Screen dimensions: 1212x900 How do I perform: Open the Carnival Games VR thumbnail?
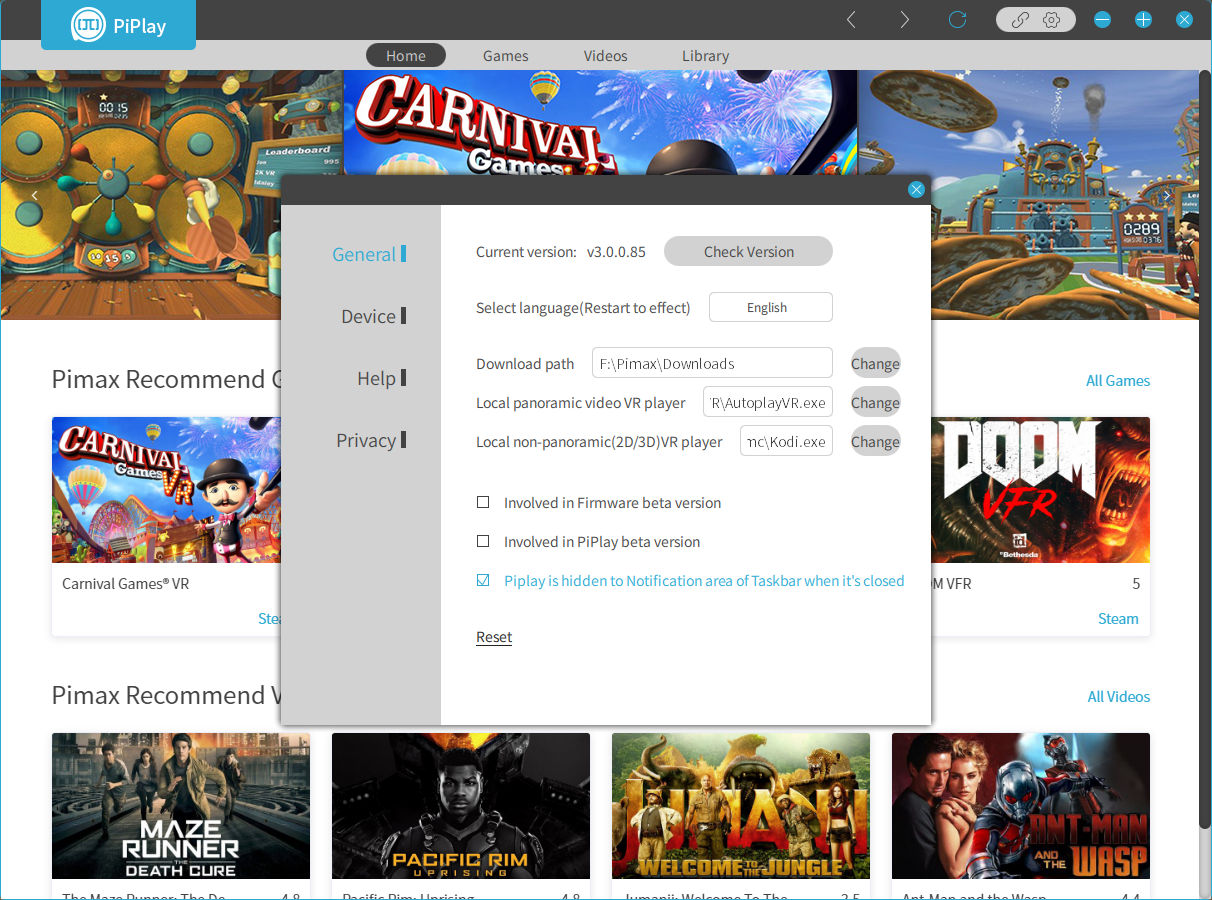click(166, 490)
